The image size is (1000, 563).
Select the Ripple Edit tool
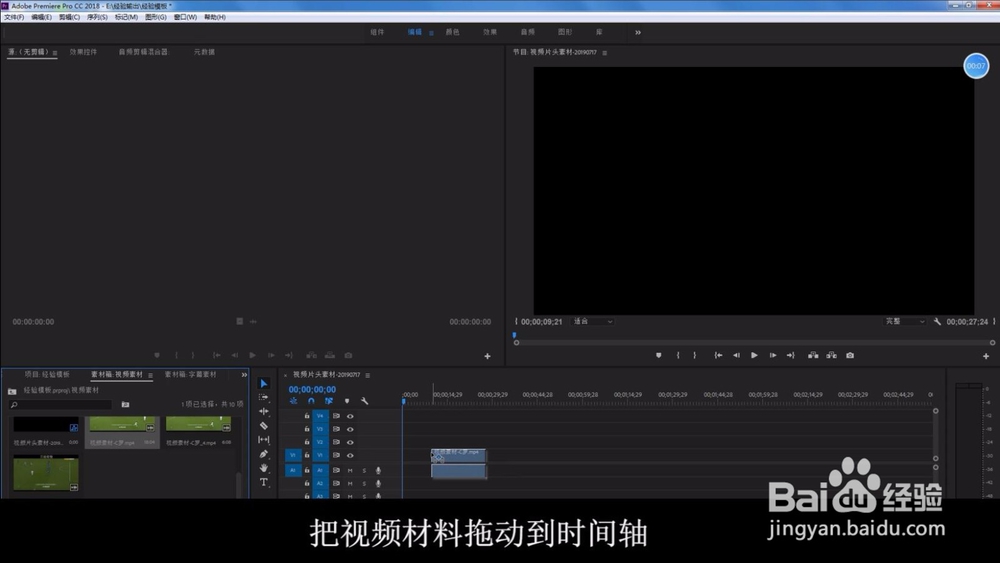point(263,411)
